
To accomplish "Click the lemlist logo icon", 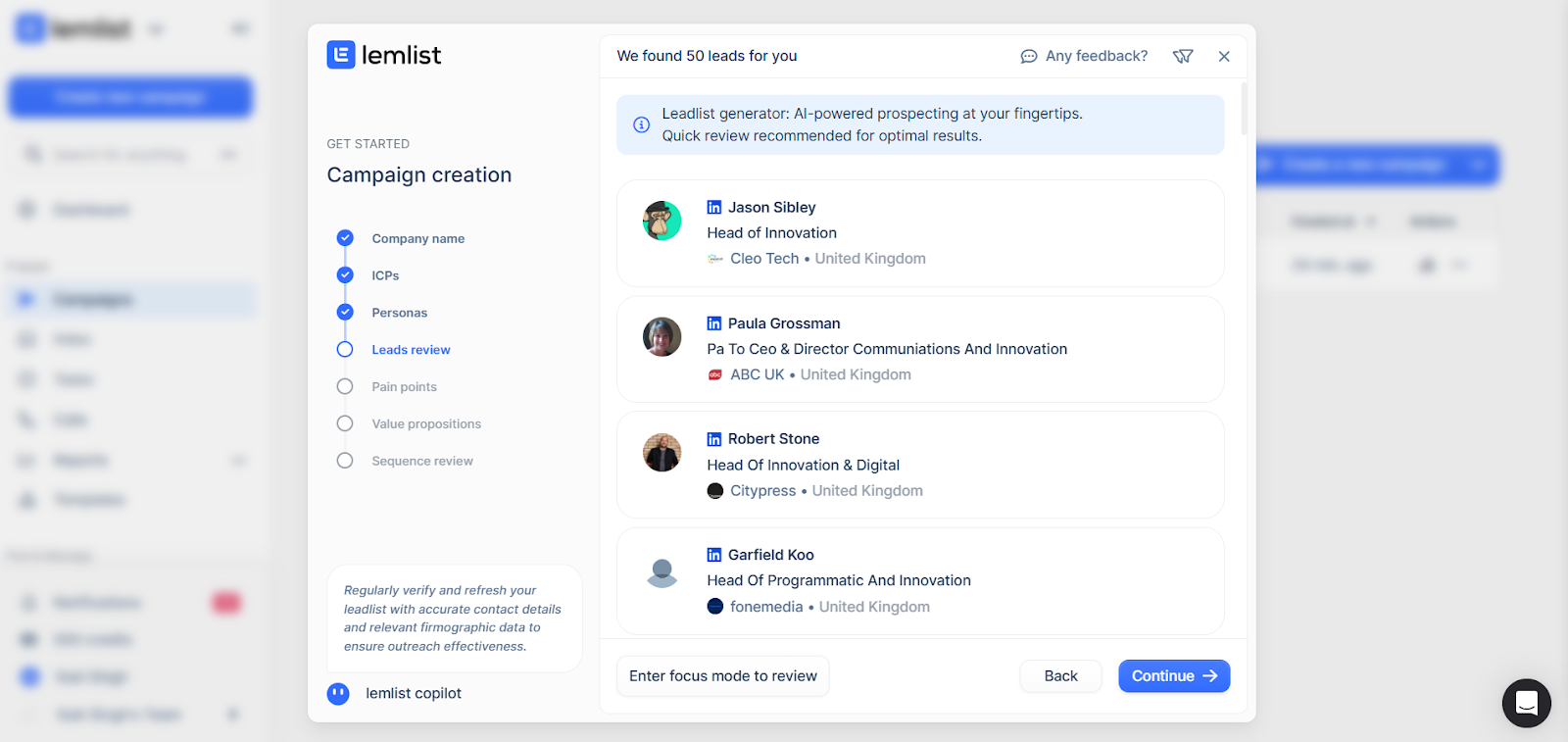I will pos(341,55).
